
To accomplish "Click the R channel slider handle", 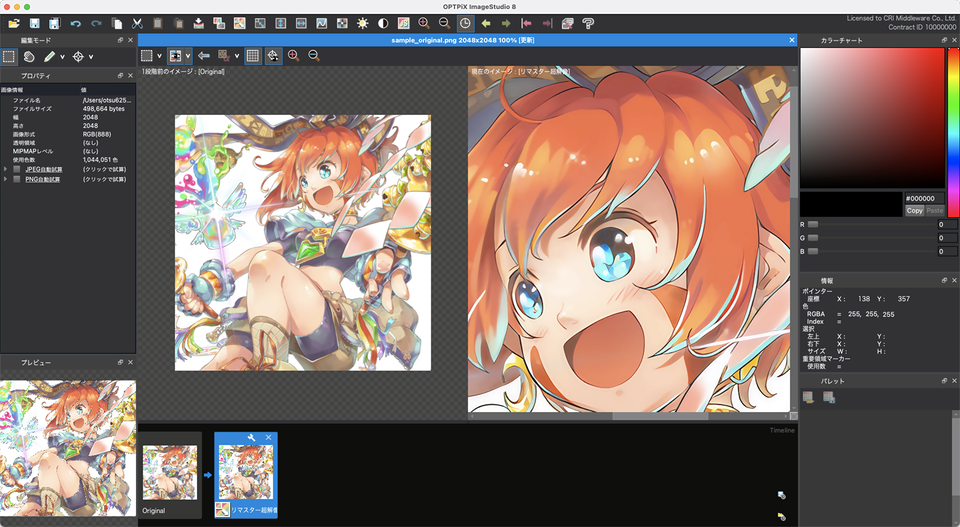I will (813, 225).
